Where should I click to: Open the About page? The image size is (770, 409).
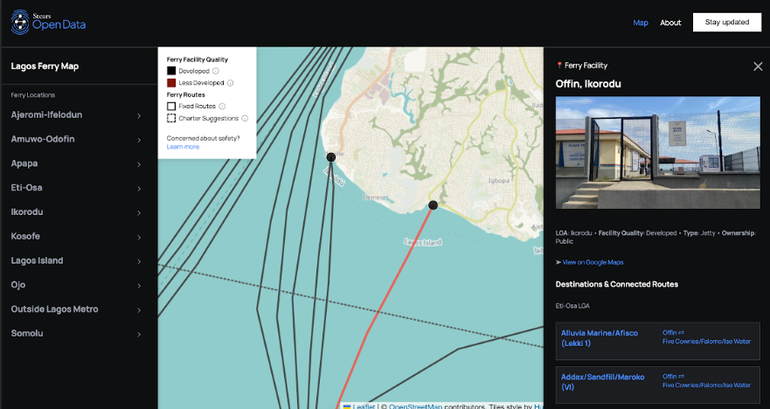point(670,23)
